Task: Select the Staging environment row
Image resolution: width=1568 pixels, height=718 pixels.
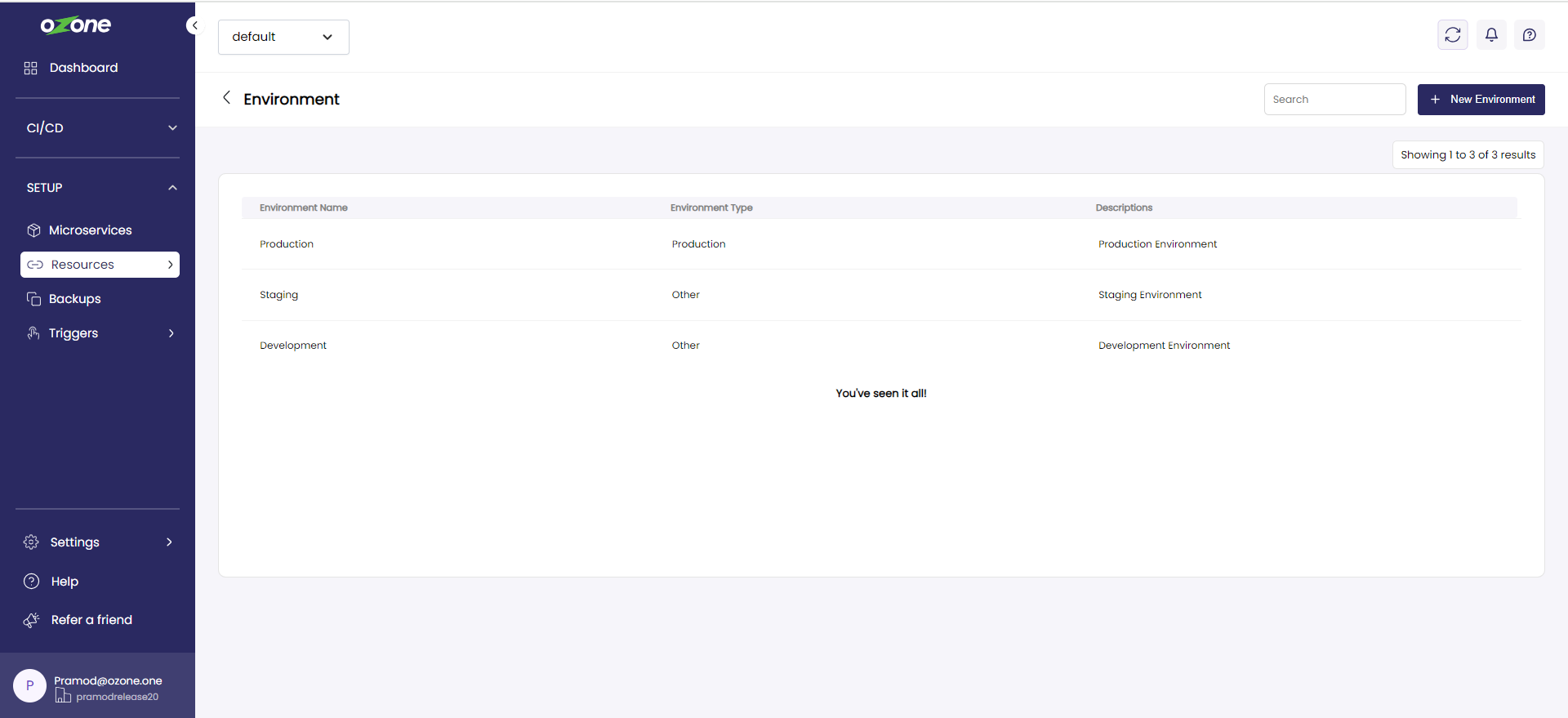Action: 279,295
